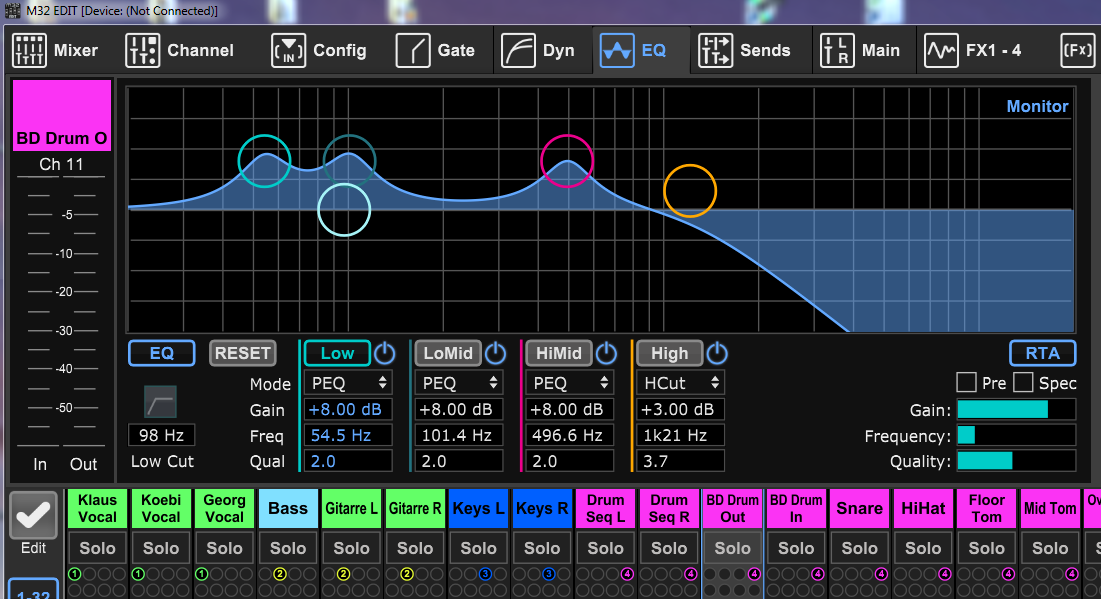
Task: Click the EQ waveform icon
Action: (617, 51)
